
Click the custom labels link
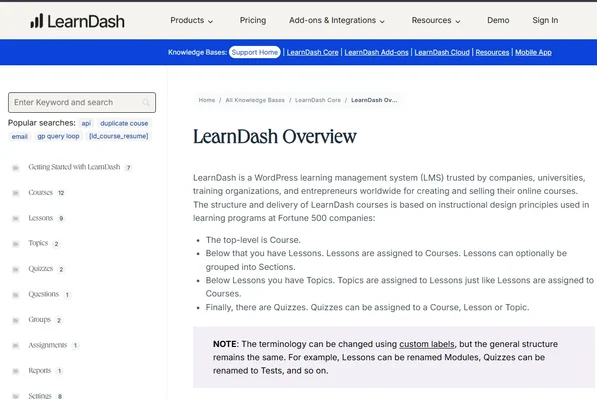point(427,344)
